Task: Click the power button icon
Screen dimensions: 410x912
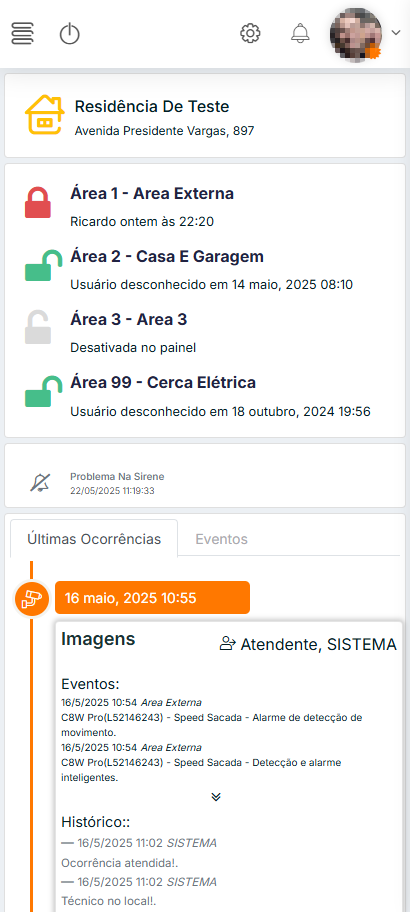Action: click(70, 34)
